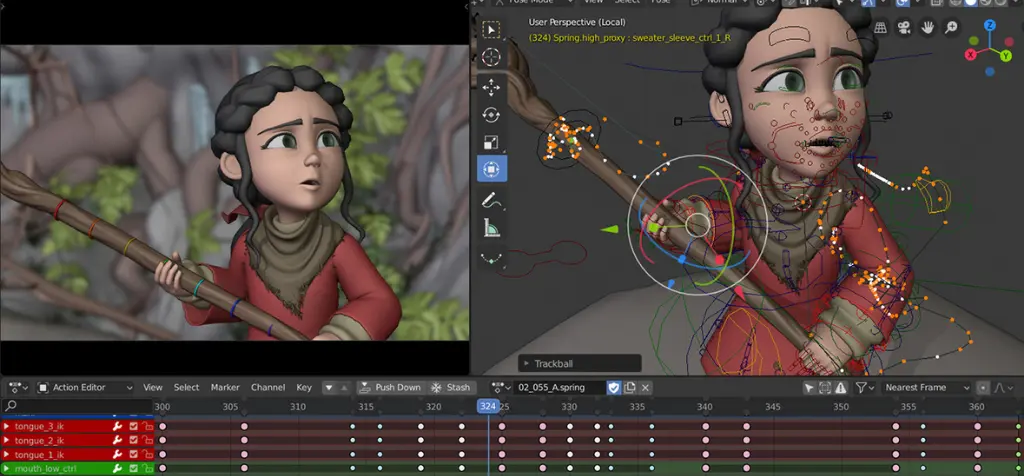Image resolution: width=1024 pixels, height=476 pixels.
Task: Click the blue Z axis on the navigation gizmo
Action: pyautogui.click(x=991, y=26)
